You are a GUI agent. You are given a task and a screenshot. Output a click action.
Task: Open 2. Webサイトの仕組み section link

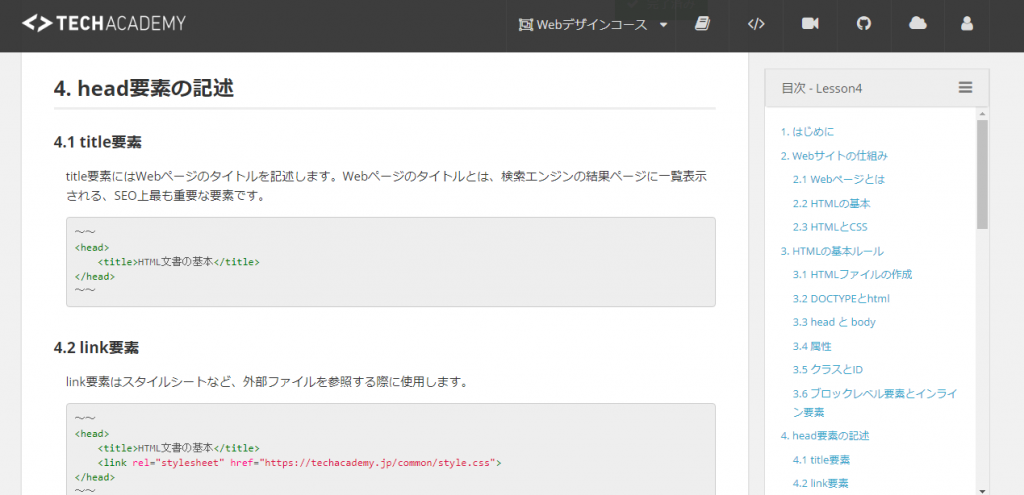[833, 156]
